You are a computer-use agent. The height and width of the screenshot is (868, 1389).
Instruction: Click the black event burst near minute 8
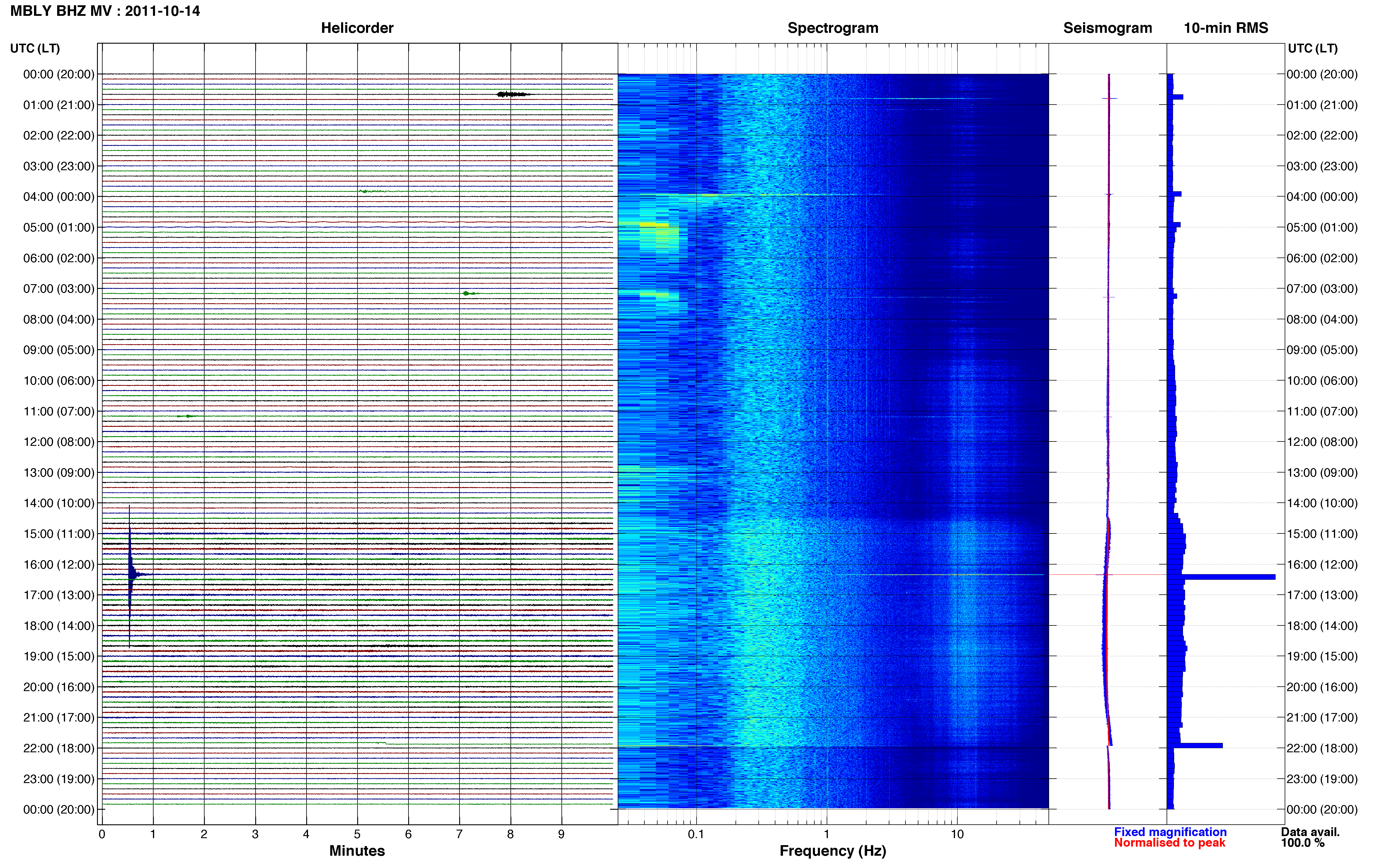coord(513,94)
